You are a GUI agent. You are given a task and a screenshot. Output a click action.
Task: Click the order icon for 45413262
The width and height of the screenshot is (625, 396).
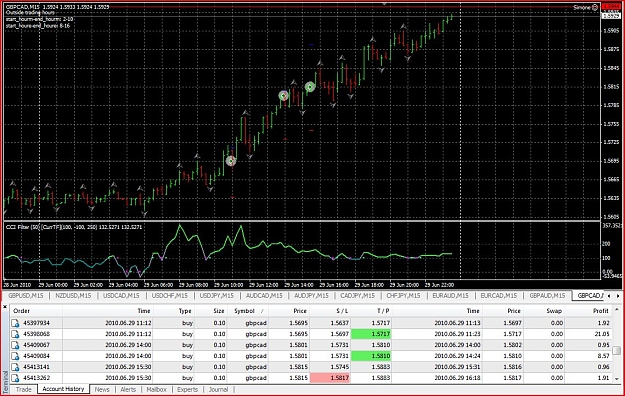[x=15, y=378]
